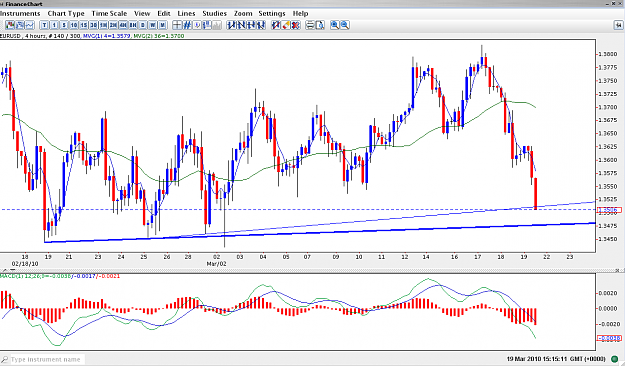Click the 19 Mar 2010 GMT clock

(x=556, y=359)
